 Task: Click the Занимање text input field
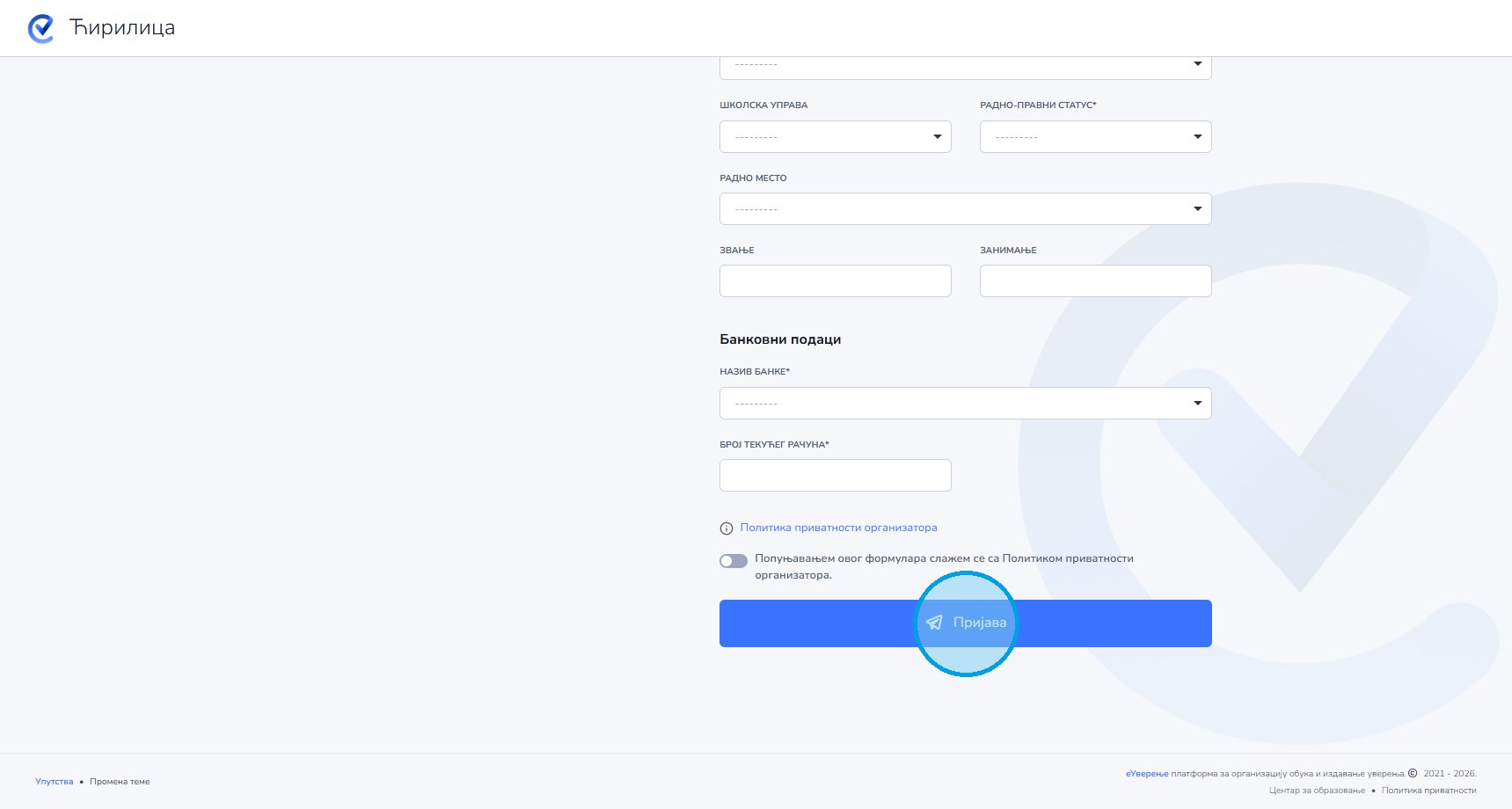1096,281
